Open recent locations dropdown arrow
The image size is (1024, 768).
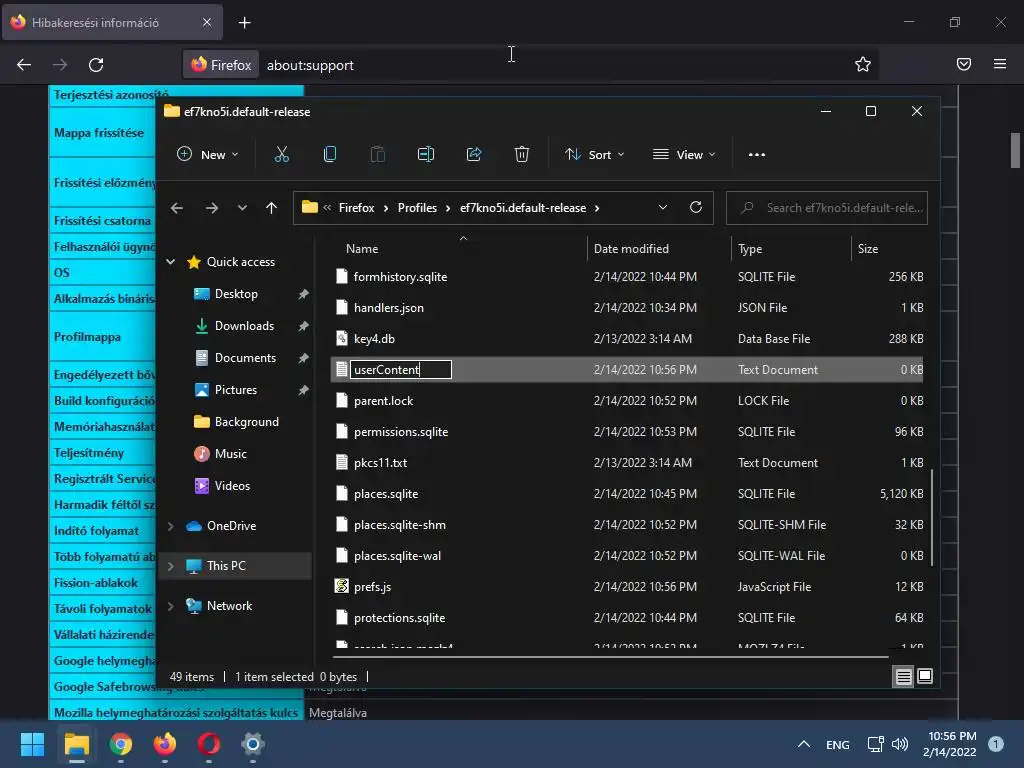(242, 208)
